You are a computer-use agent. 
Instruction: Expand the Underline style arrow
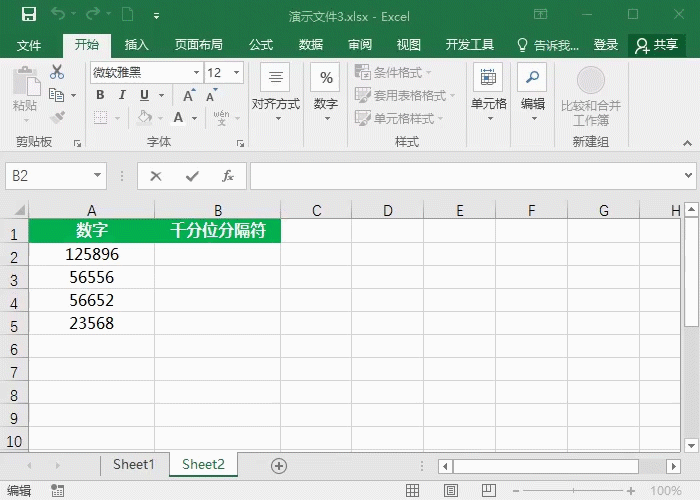point(162,95)
